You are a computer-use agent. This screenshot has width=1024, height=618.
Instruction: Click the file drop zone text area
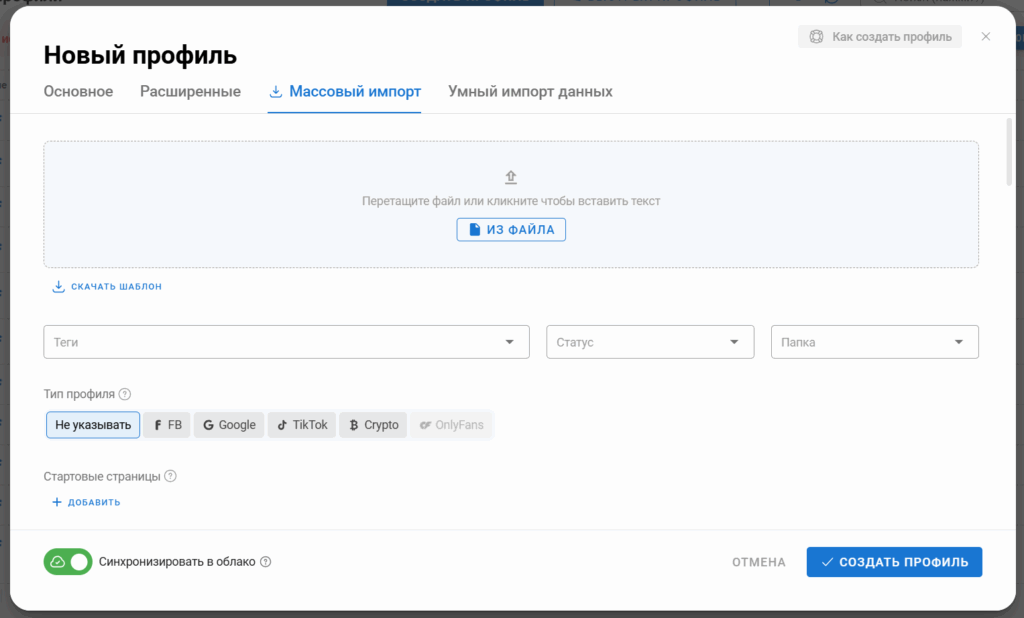coord(511,201)
